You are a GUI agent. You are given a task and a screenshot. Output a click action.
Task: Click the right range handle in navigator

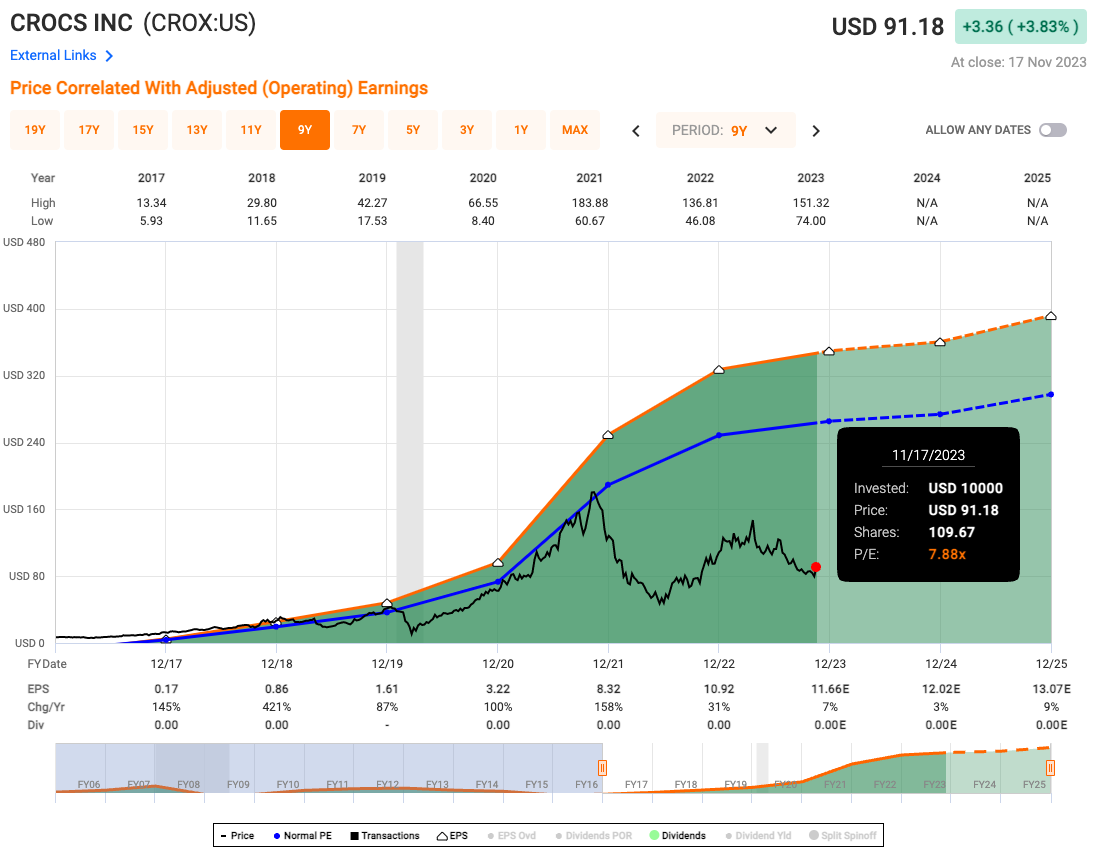pos(1050,768)
